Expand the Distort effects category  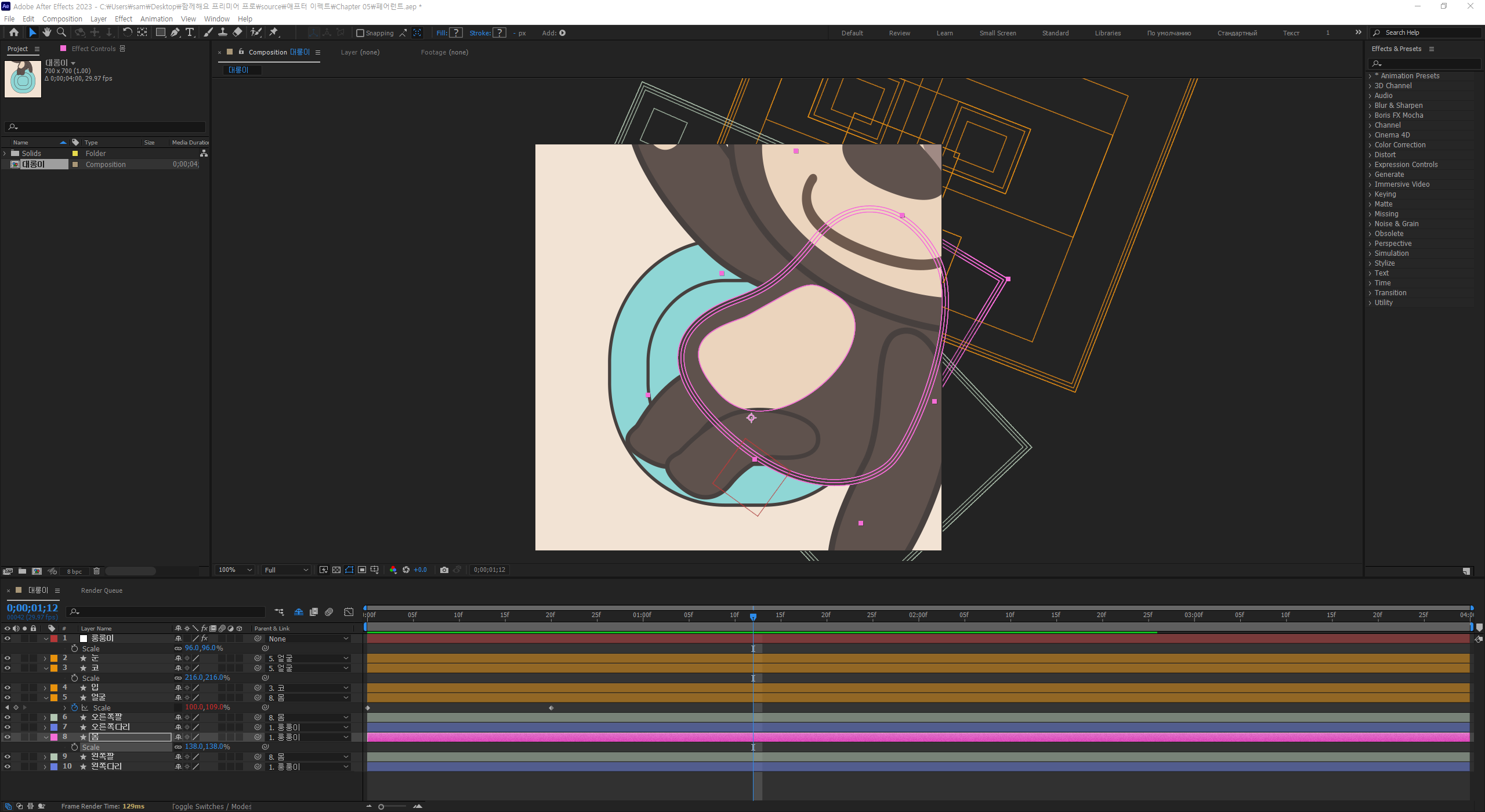tap(1385, 155)
